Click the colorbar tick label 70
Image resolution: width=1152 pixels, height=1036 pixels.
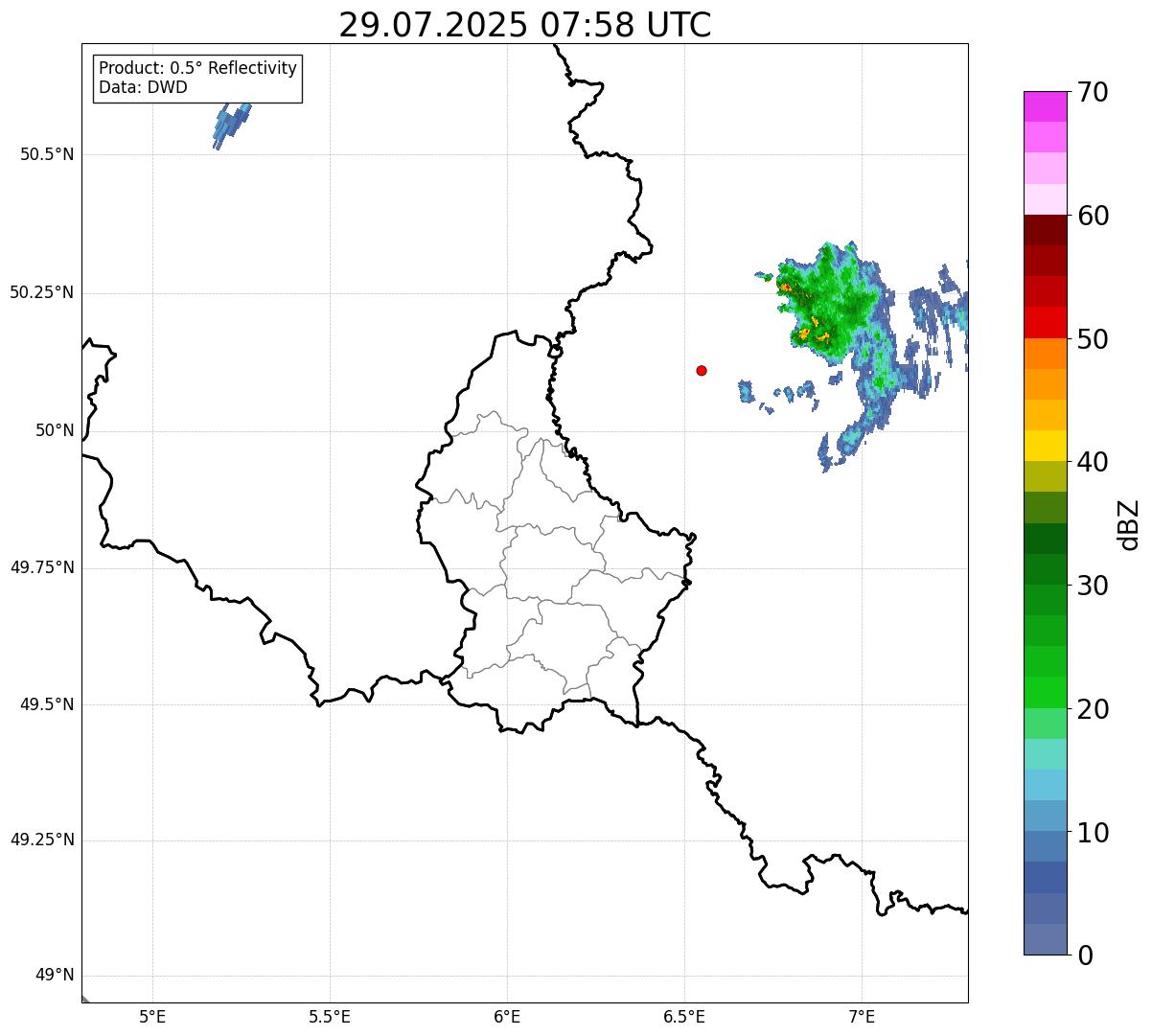pyautogui.click(x=1093, y=93)
